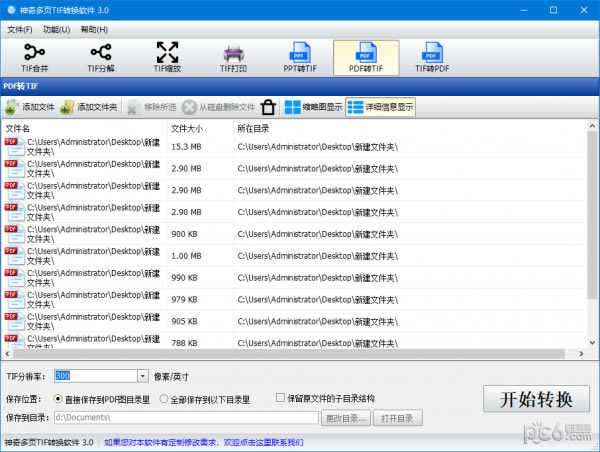This screenshot has height=452, width=600.
Task: Click the PDF icon of 1.00 MB file
Action: point(14,256)
